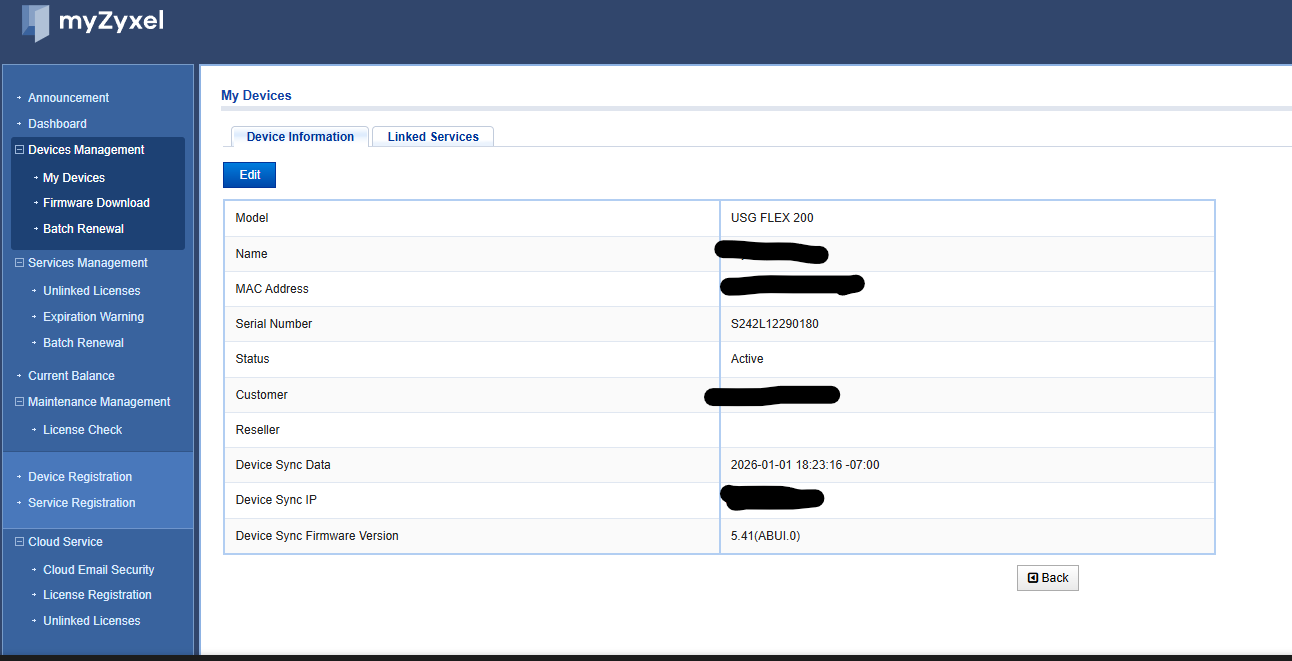Open the Announcement page

pyautogui.click(x=68, y=98)
